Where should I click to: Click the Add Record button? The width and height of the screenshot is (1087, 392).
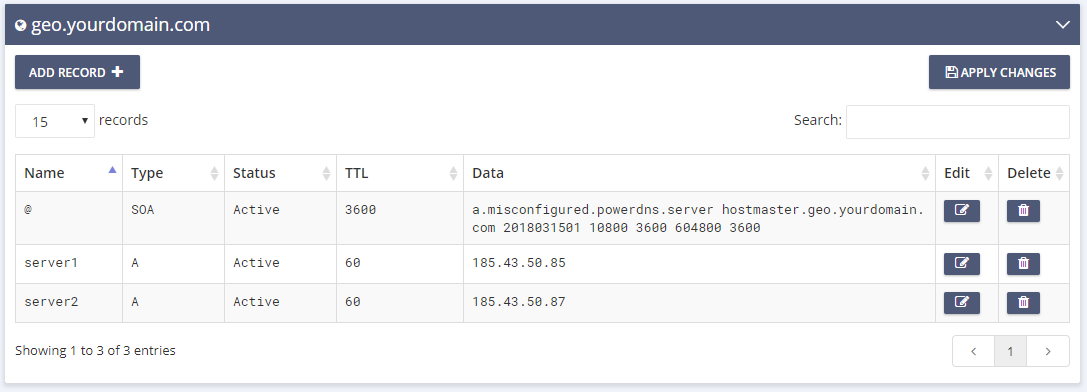coord(78,72)
